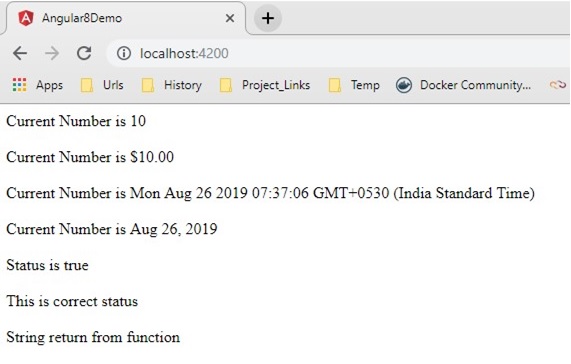Click the 'Current Number is $10.00' text
571x364 pixels.
90,157
